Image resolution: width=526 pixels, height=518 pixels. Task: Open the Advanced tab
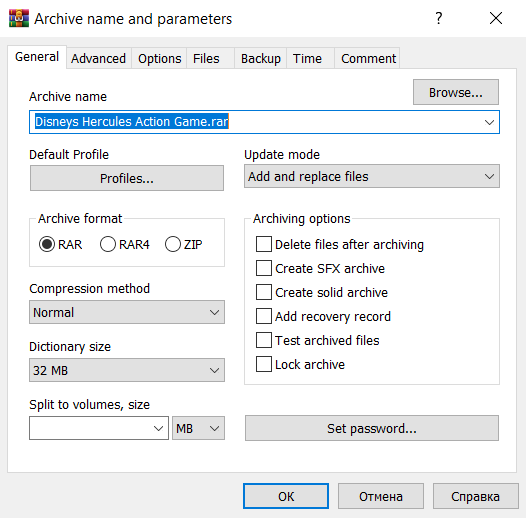(x=98, y=59)
